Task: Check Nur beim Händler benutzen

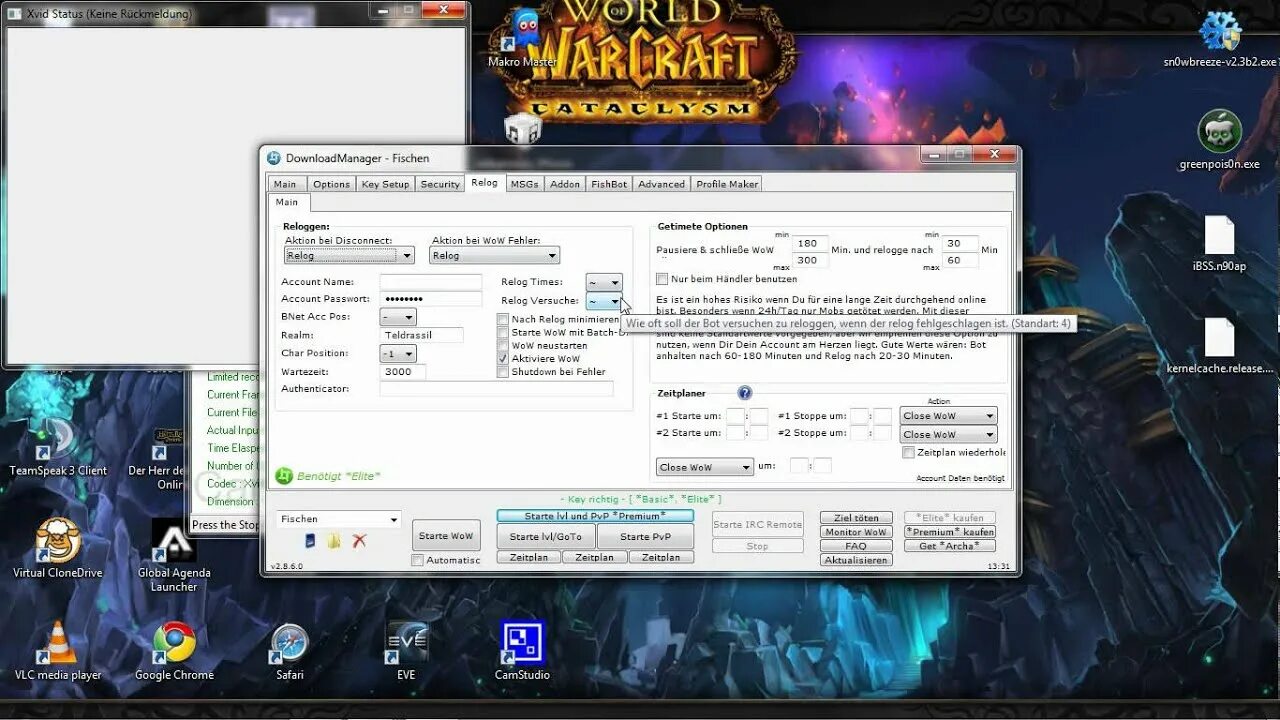Action: (x=662, y=279)
